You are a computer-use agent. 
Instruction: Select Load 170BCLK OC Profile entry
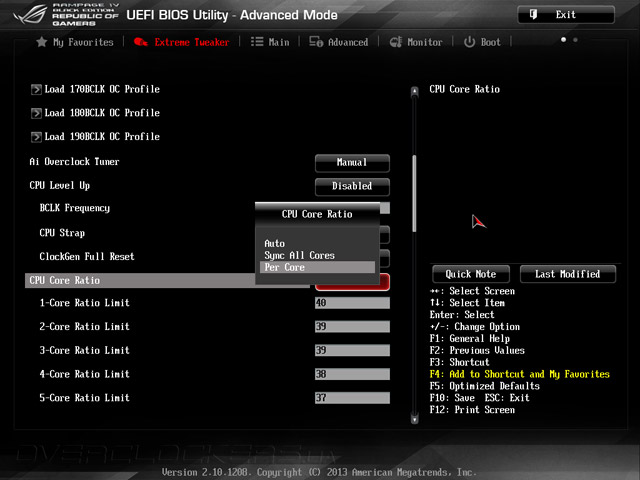[102, 89]
